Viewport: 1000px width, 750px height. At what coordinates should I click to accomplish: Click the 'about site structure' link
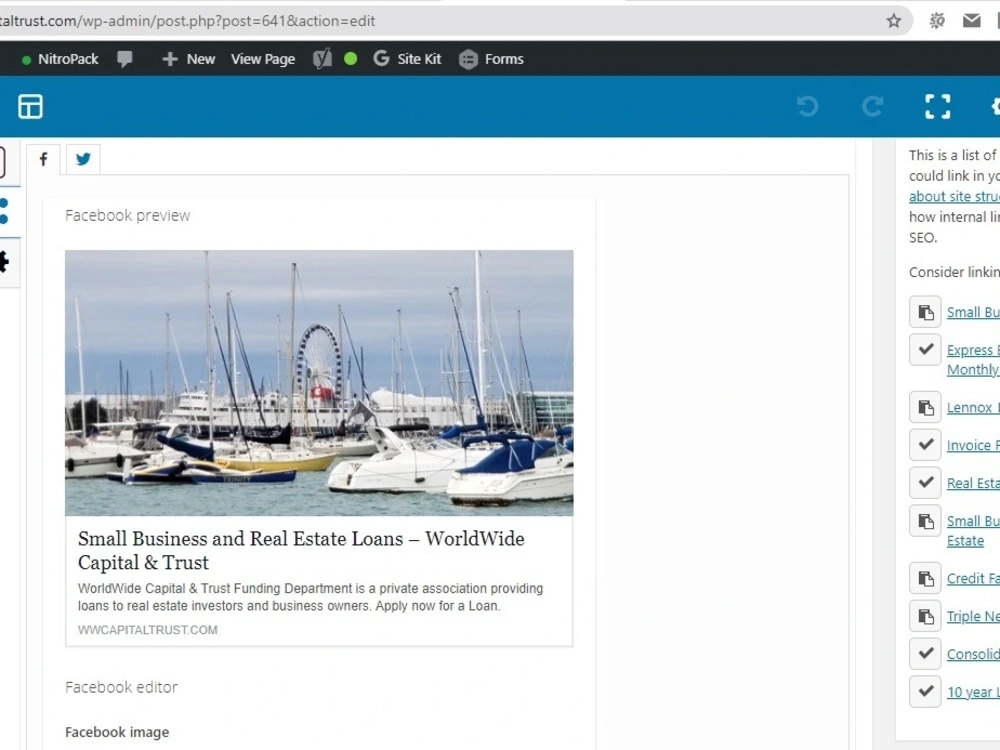point(954,196)
